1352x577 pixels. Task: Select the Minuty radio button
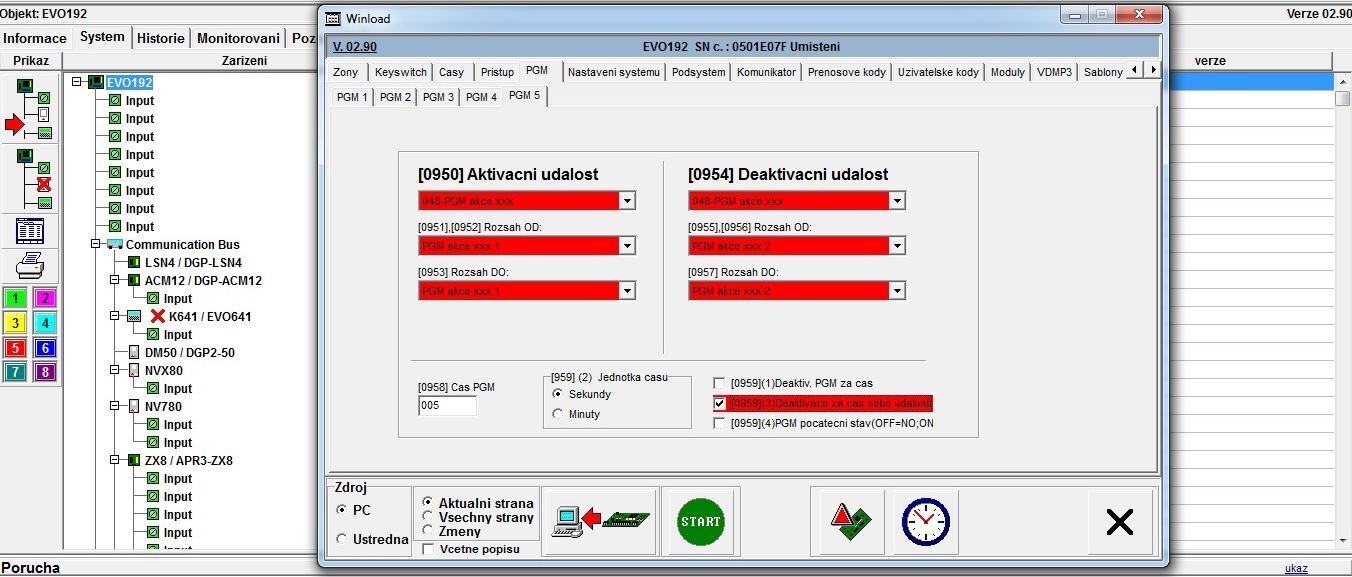point(558,414)
